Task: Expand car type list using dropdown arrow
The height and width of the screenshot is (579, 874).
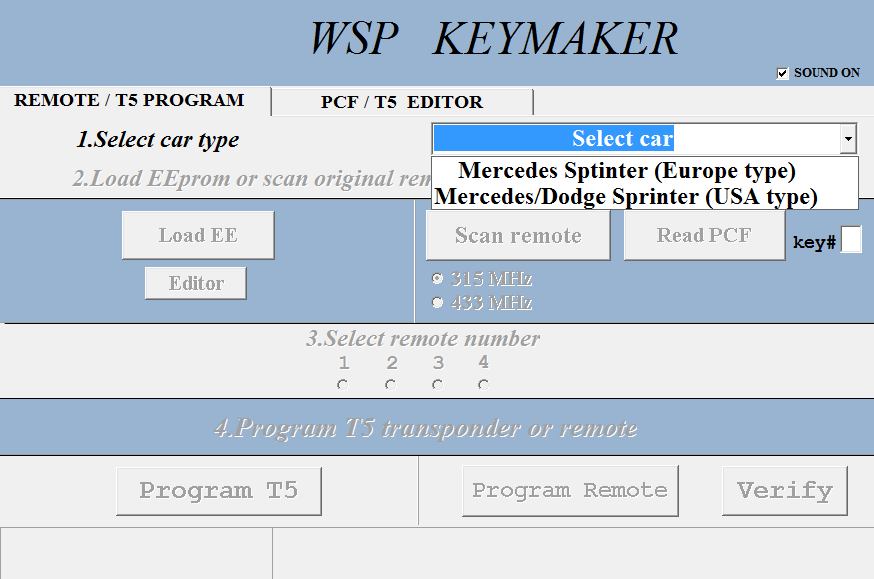Action: click(x=848, y=139)
